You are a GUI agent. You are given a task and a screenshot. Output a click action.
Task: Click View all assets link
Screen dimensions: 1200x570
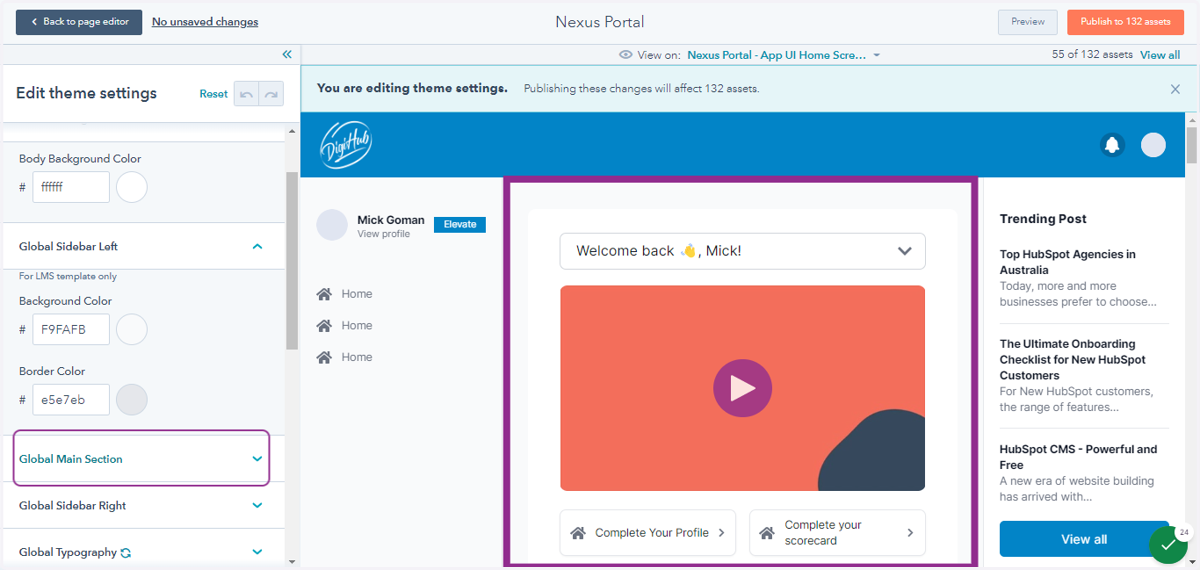(1160, 55)
